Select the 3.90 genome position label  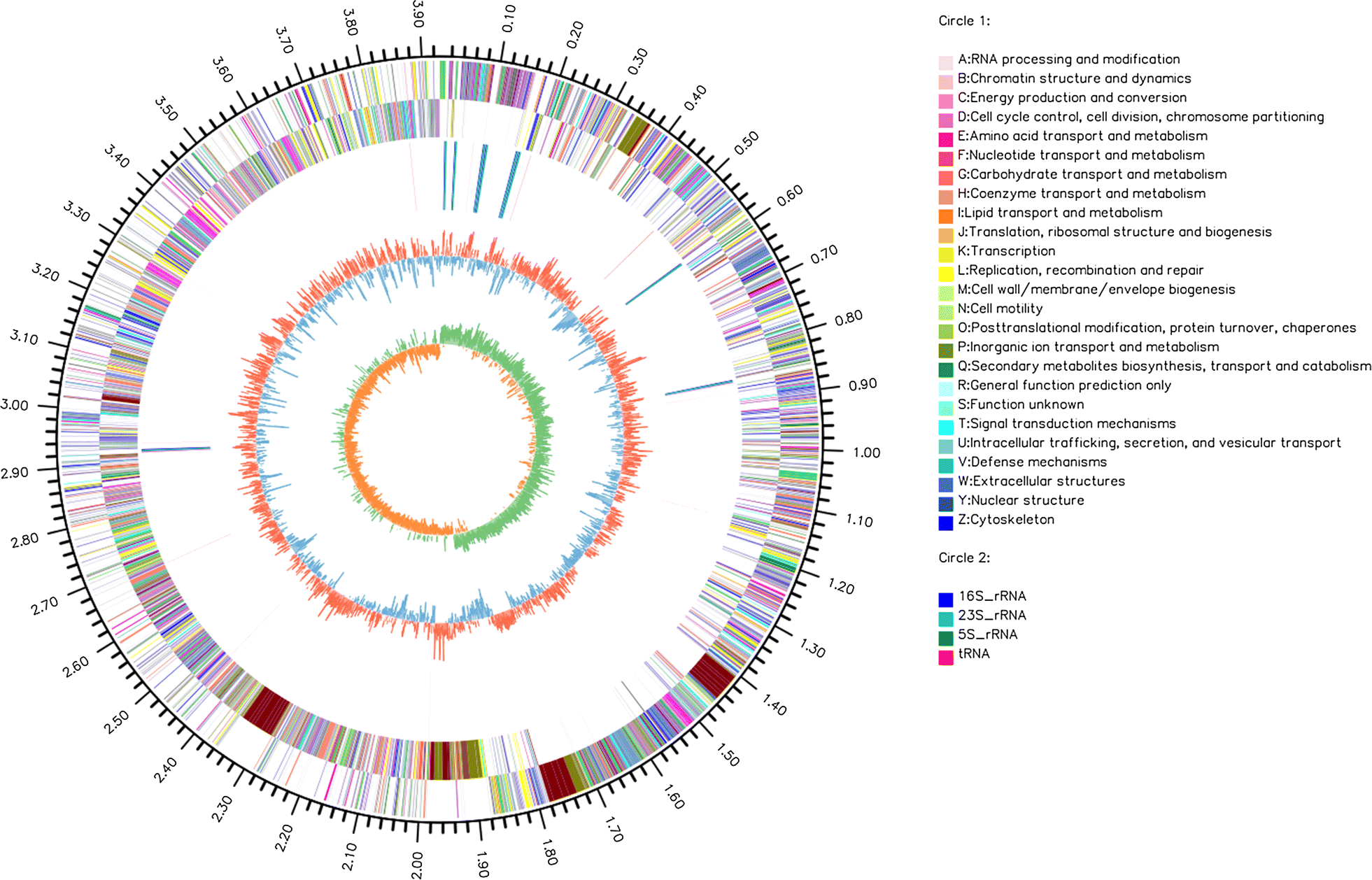(x=418, y=14)
